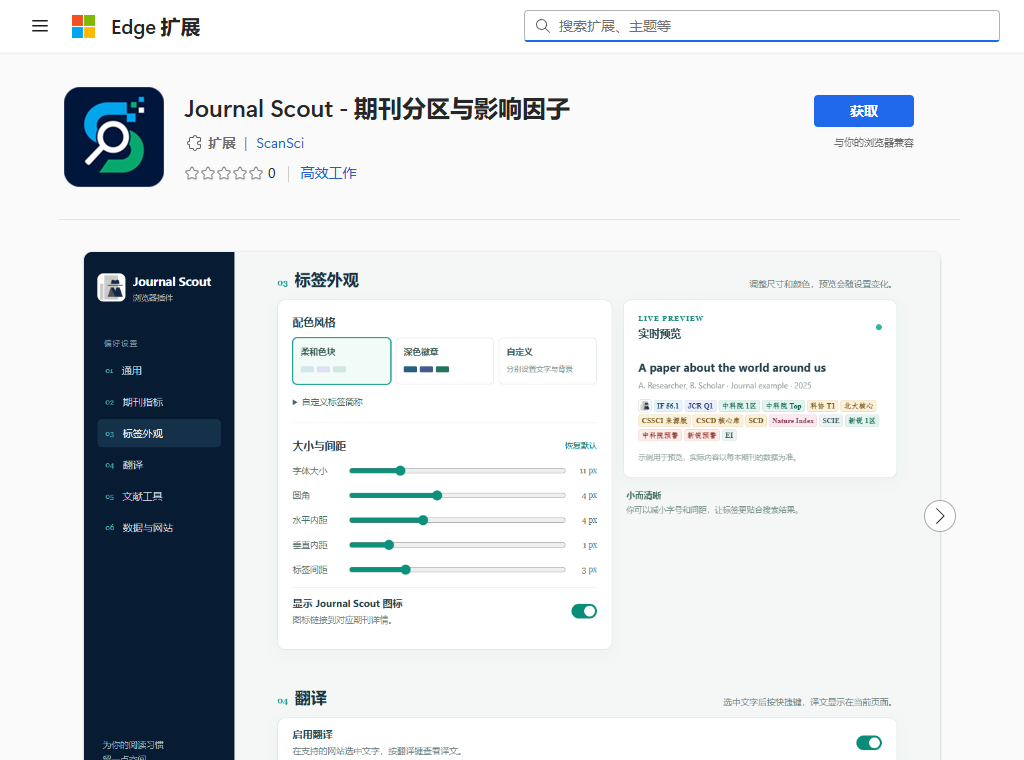Expand 自定义标签简称 disclosure triangle
This screenshot has height=760, width=1024.
pyautogui.click(x=295, y=402)
